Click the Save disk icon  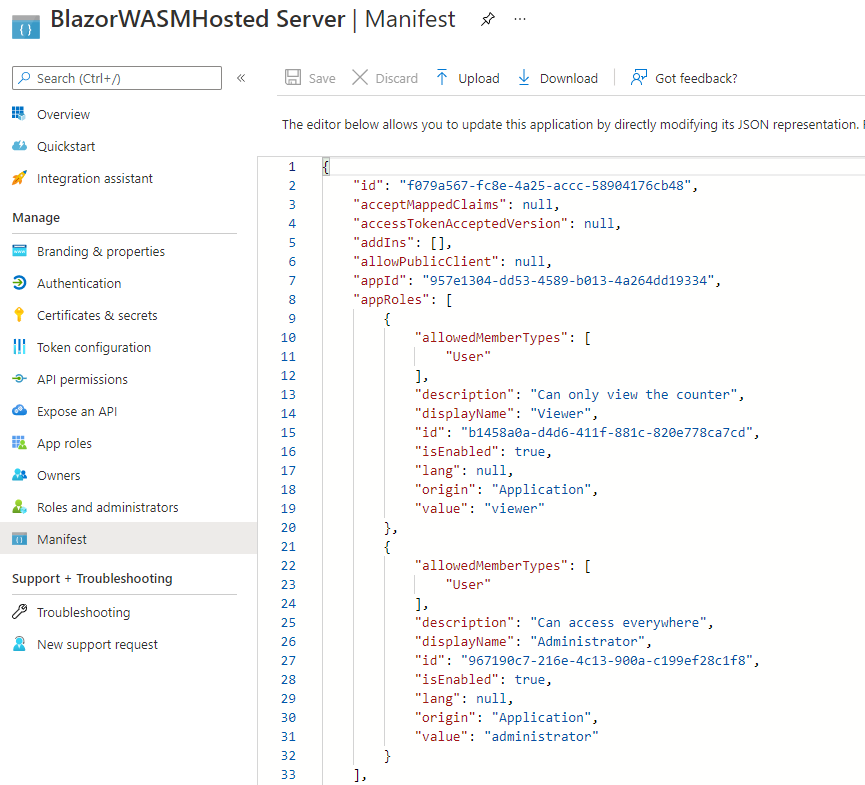[x=293, y=78]
